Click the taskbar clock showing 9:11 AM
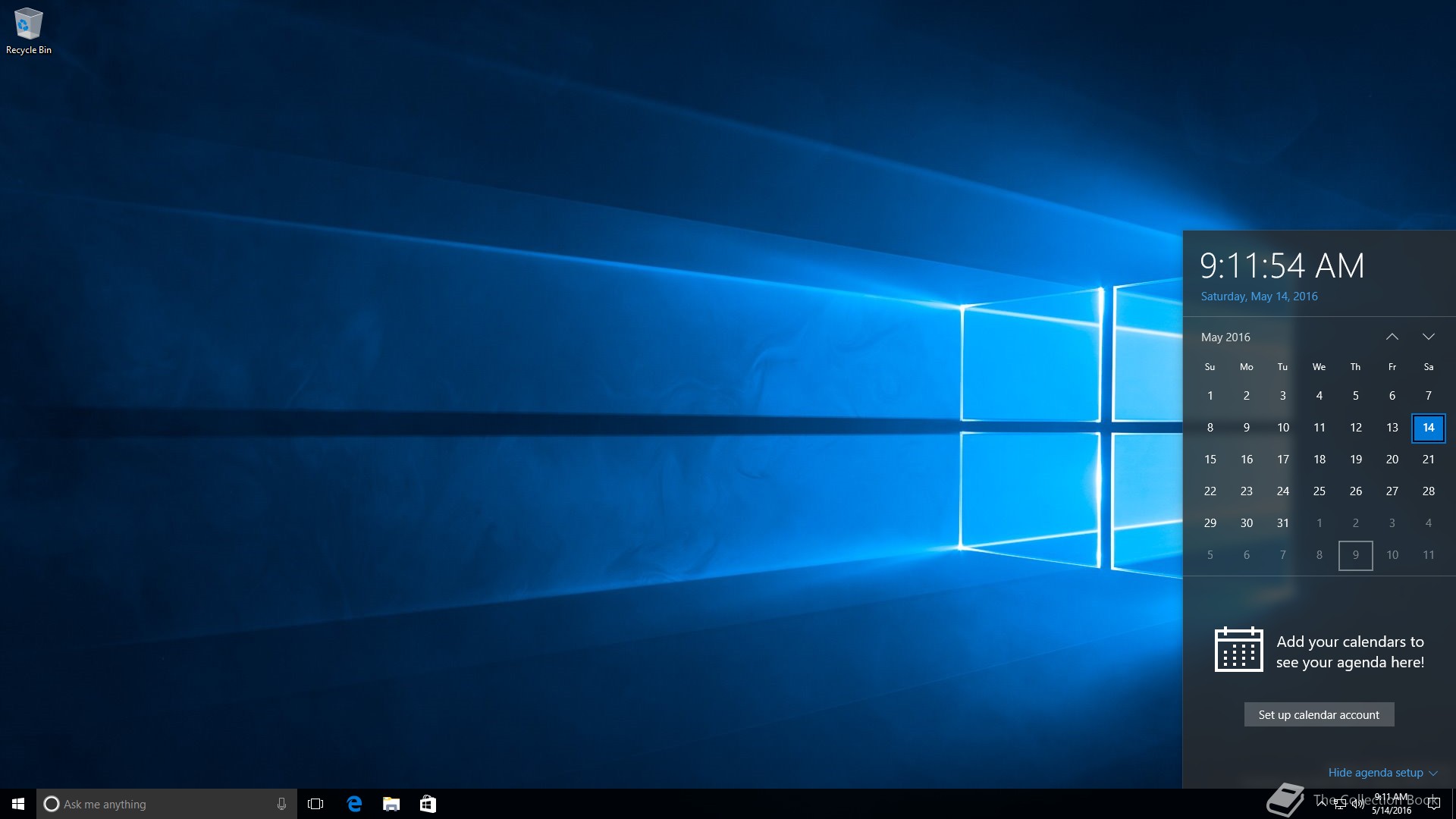The height and width of the screenshot is (819, 1456). [1392, 804]
